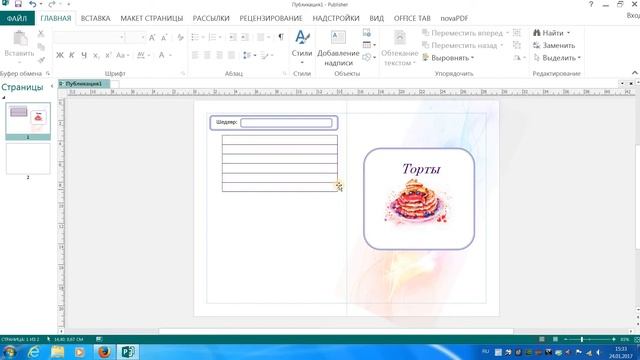Click the Increase indent icon
This screenshot has height=360, width=640.
(x=244, y=38)
